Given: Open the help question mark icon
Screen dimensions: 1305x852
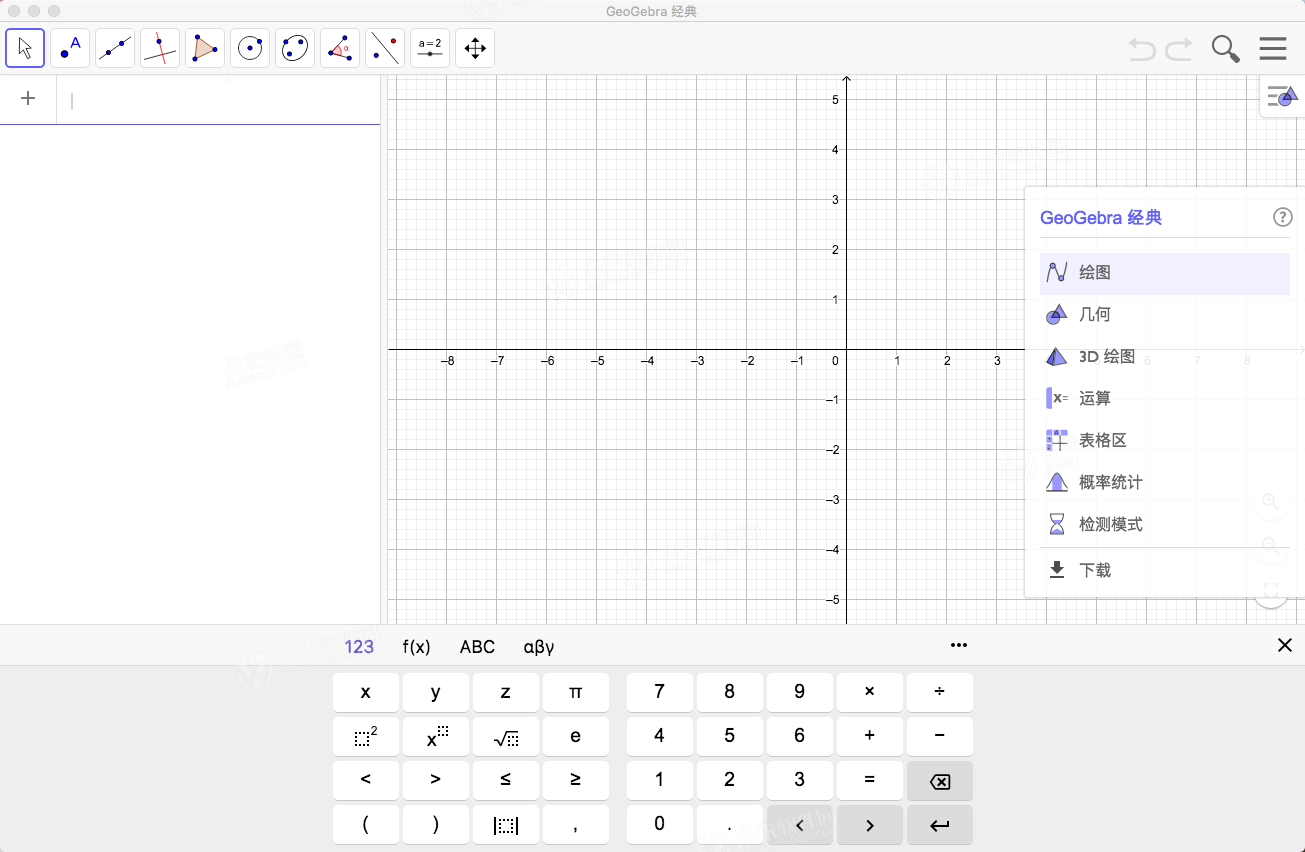Looking at the screenshot, I should [1282, 217].
